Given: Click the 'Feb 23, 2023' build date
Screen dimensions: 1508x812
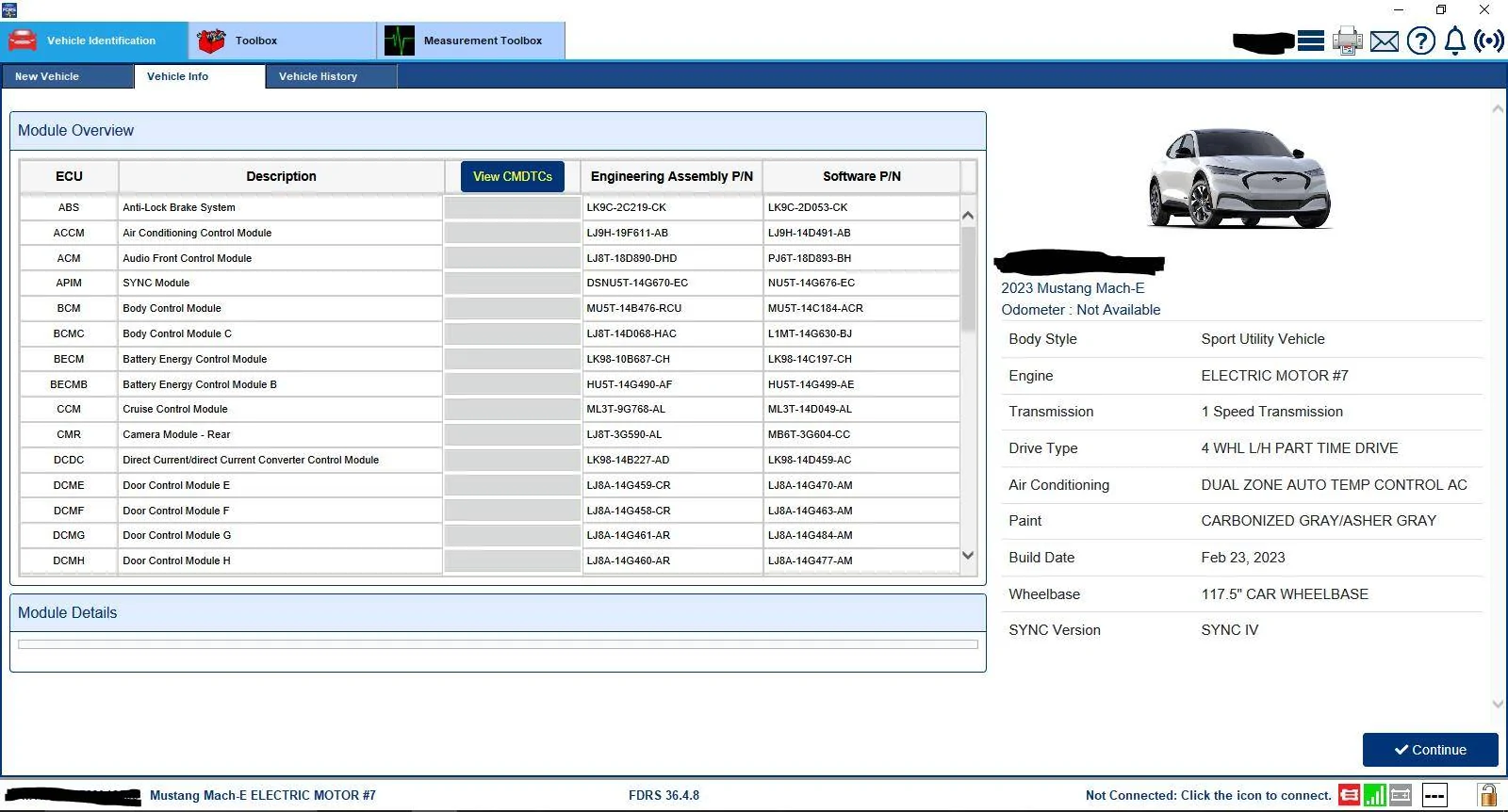Looking at the screenshot, I should pos(1243,558).
